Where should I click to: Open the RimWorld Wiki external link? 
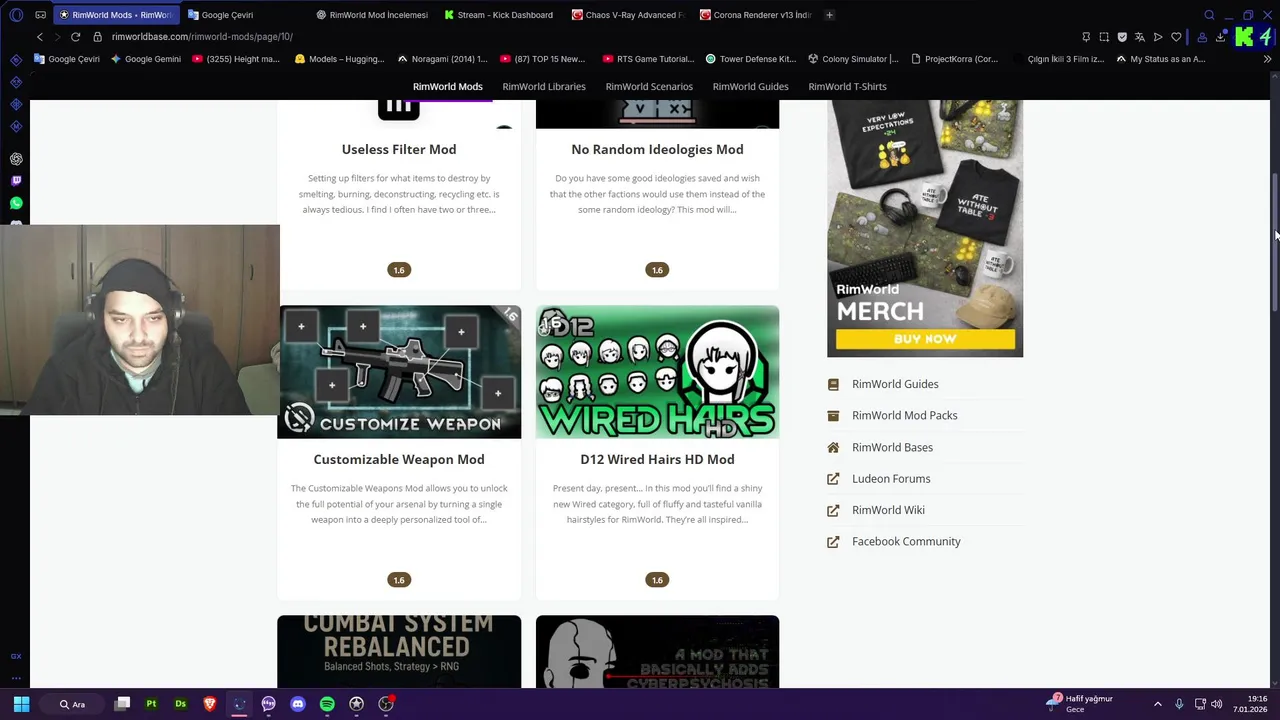[x=888, y=510]
